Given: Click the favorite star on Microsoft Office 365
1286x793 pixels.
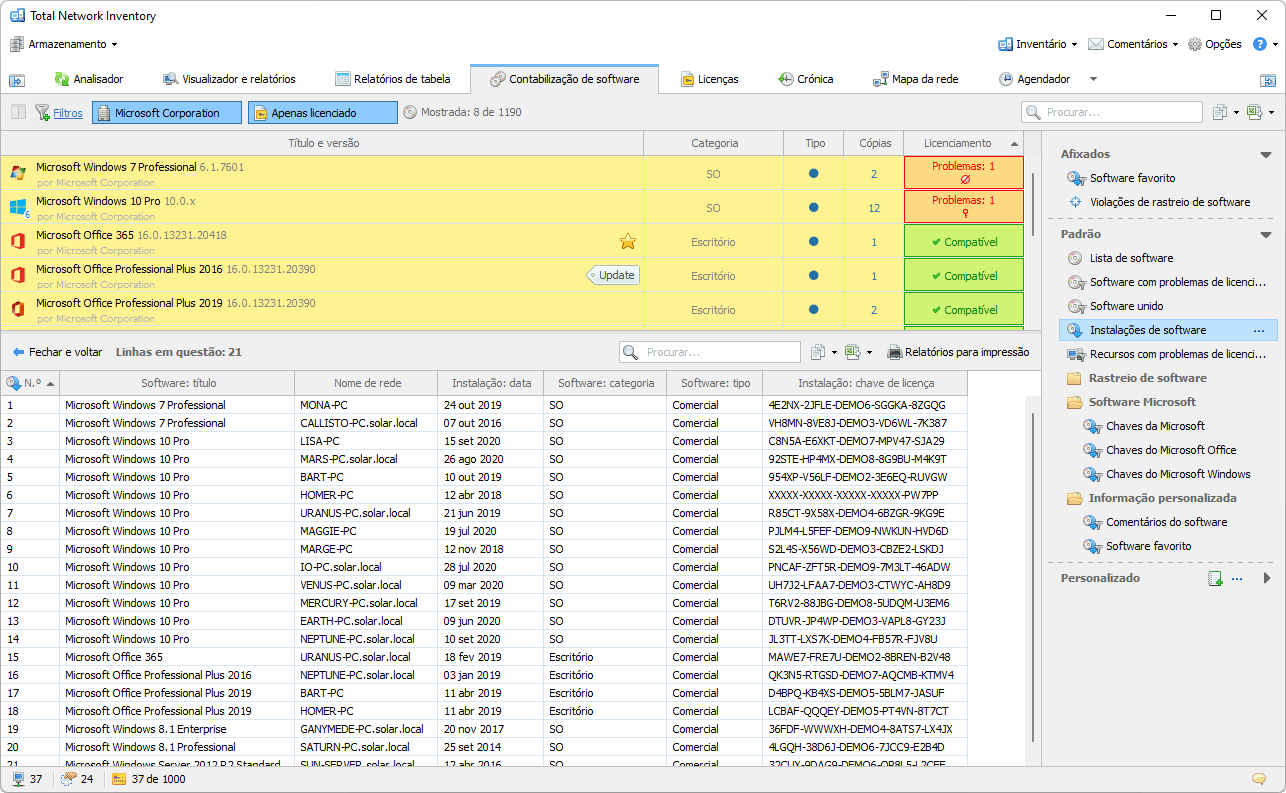Looking at the screenshot, I should click(628, 241).
